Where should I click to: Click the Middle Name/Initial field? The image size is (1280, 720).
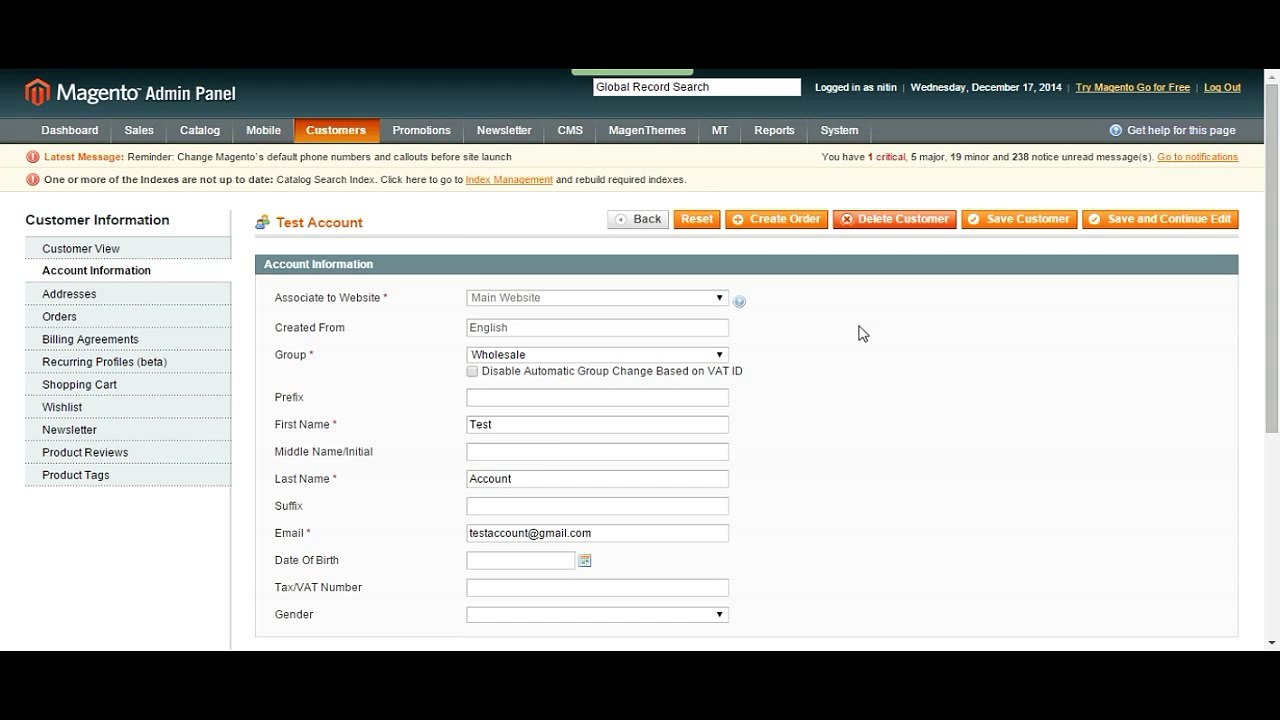pos(597,452)
